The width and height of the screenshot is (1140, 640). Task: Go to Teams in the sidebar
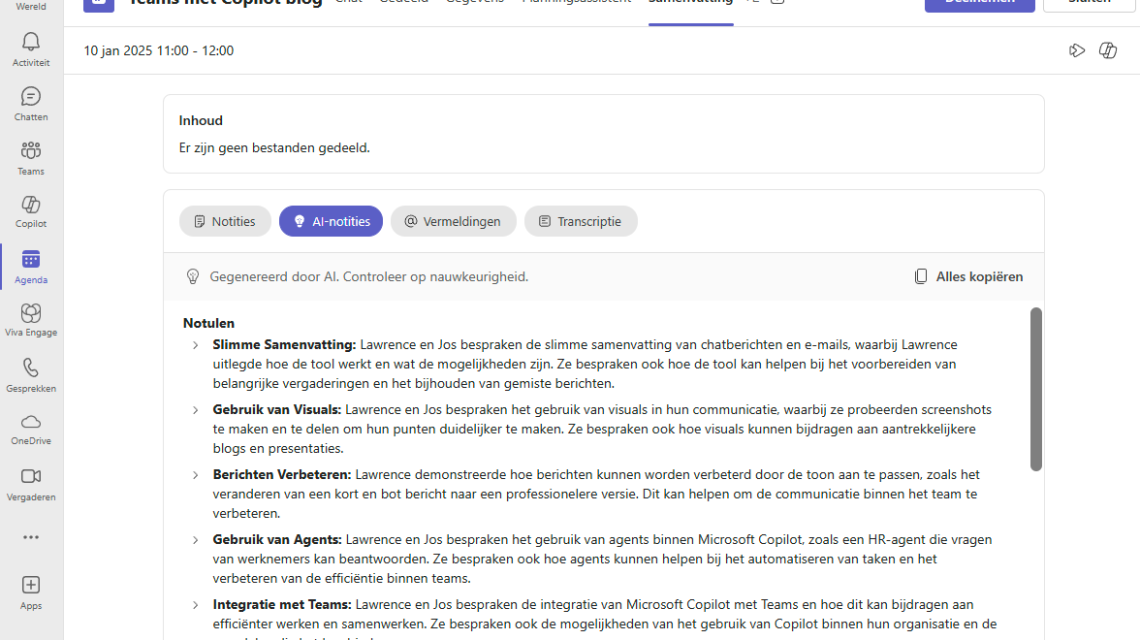click(x=31, y=157)
